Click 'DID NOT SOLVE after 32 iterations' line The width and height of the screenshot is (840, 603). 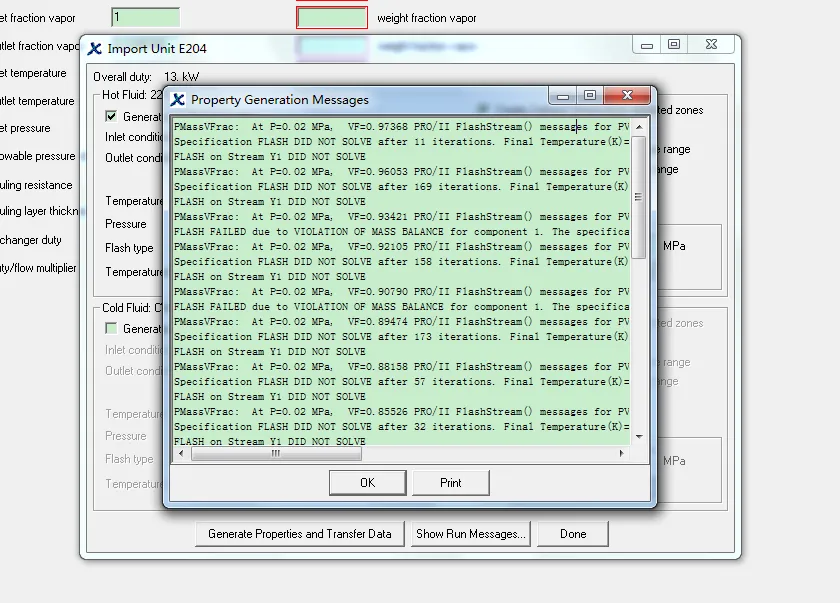401,427
